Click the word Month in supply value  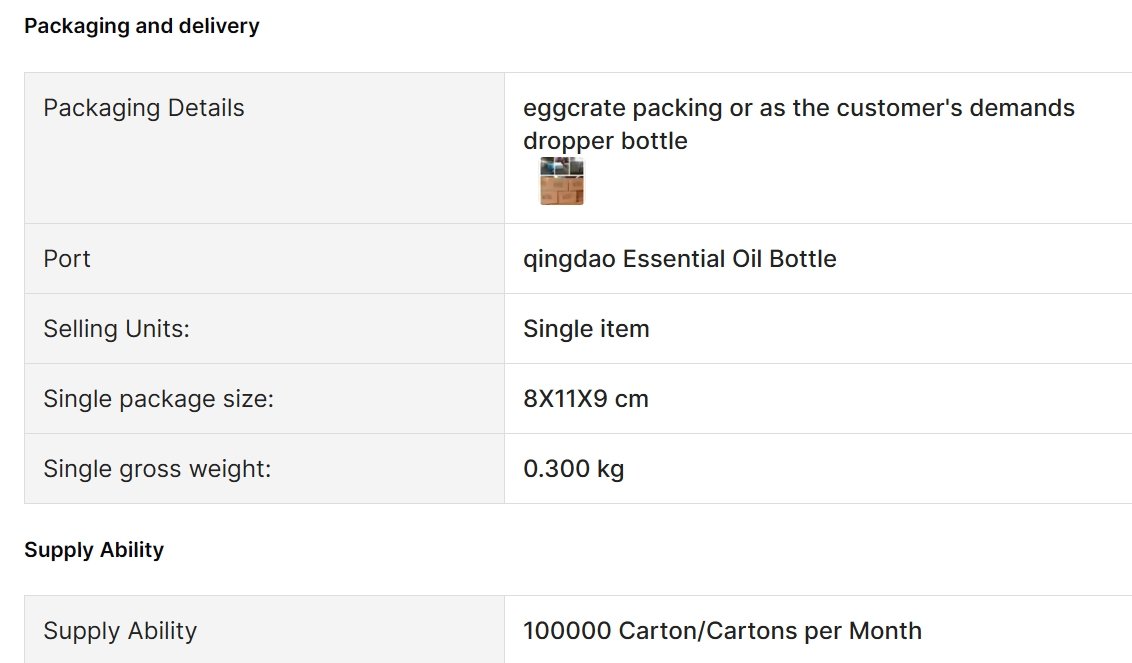(885, 630)
